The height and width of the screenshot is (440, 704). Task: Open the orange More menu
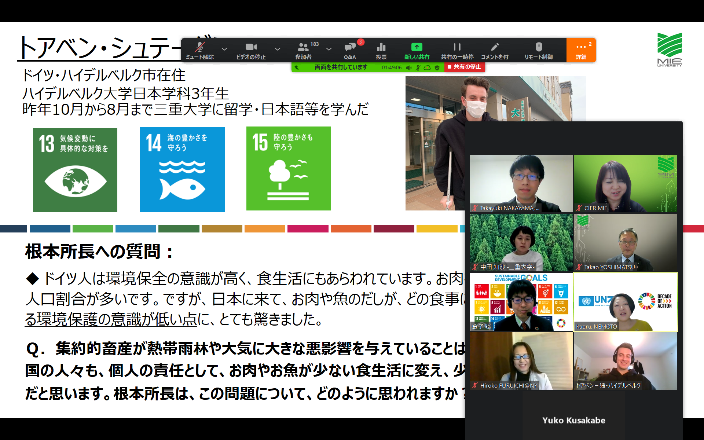pyautogui.click(x=581, y=50)
